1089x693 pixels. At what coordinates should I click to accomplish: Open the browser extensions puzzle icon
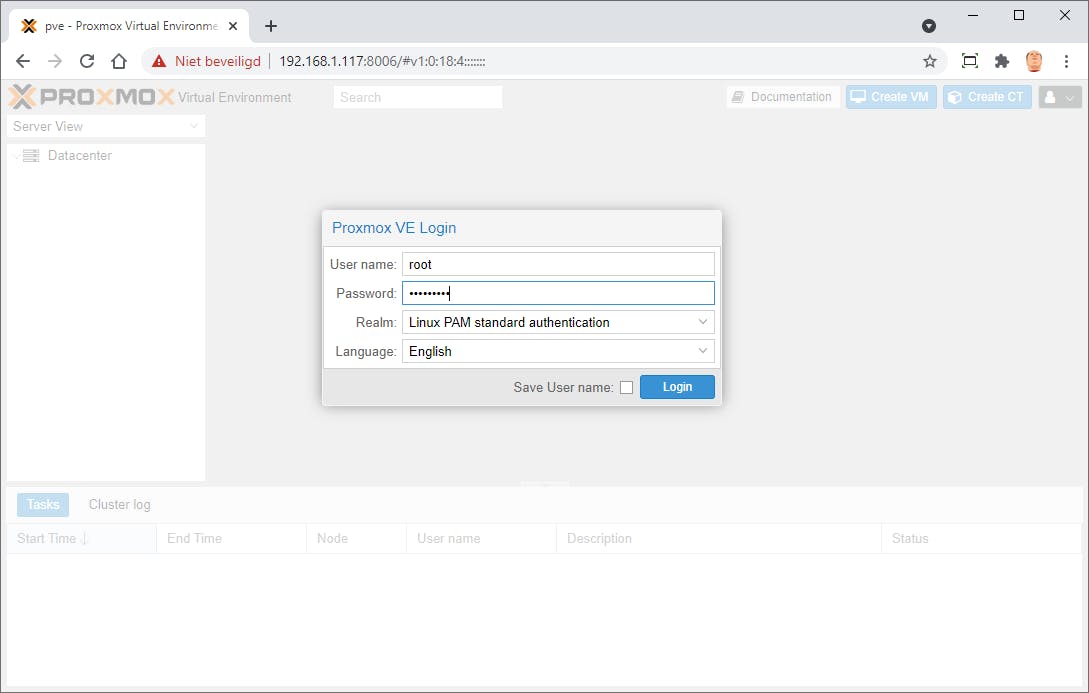1002,60
